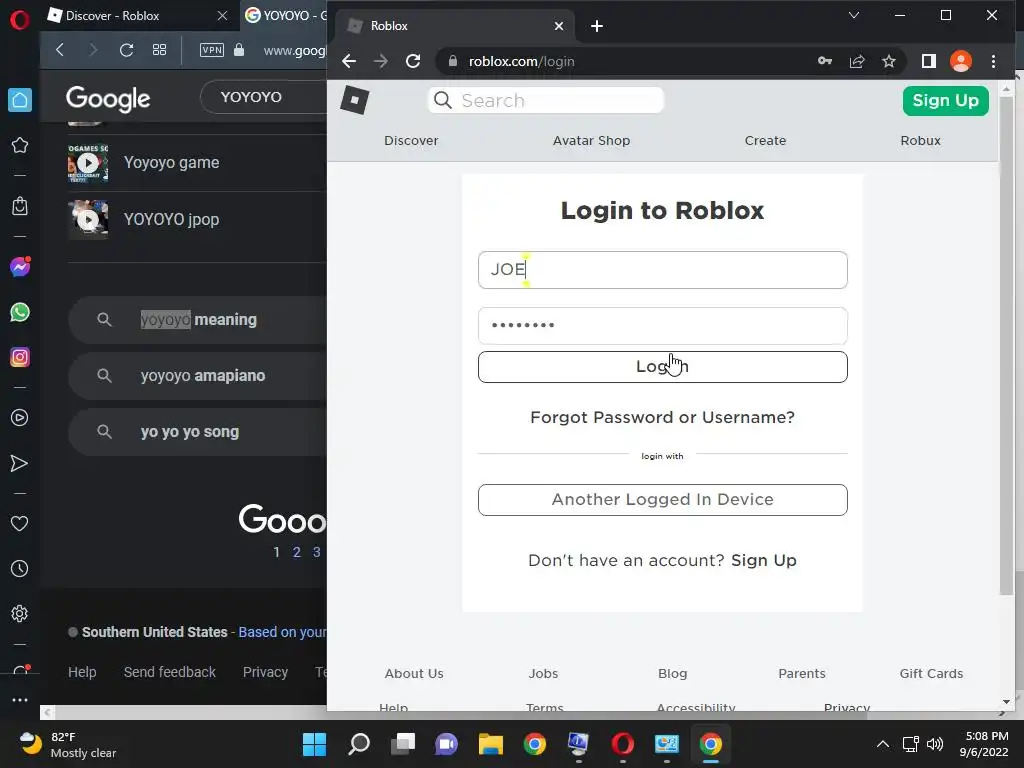This screenshot has height=768, width=1024.
Task: Click the Roblox logo home icon
Action: pos(355,101)
